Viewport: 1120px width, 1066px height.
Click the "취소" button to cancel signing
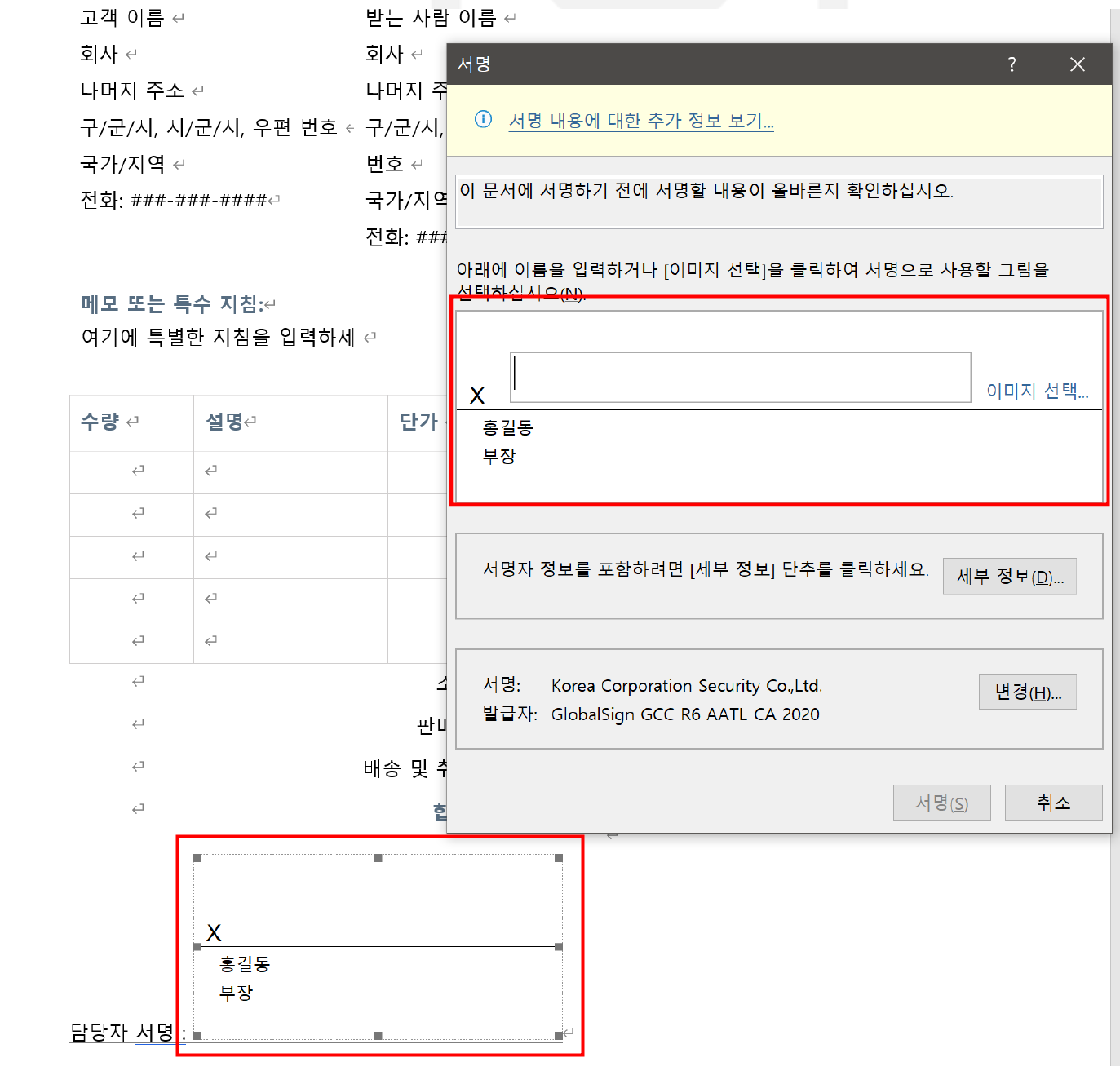coord(1053,803)
